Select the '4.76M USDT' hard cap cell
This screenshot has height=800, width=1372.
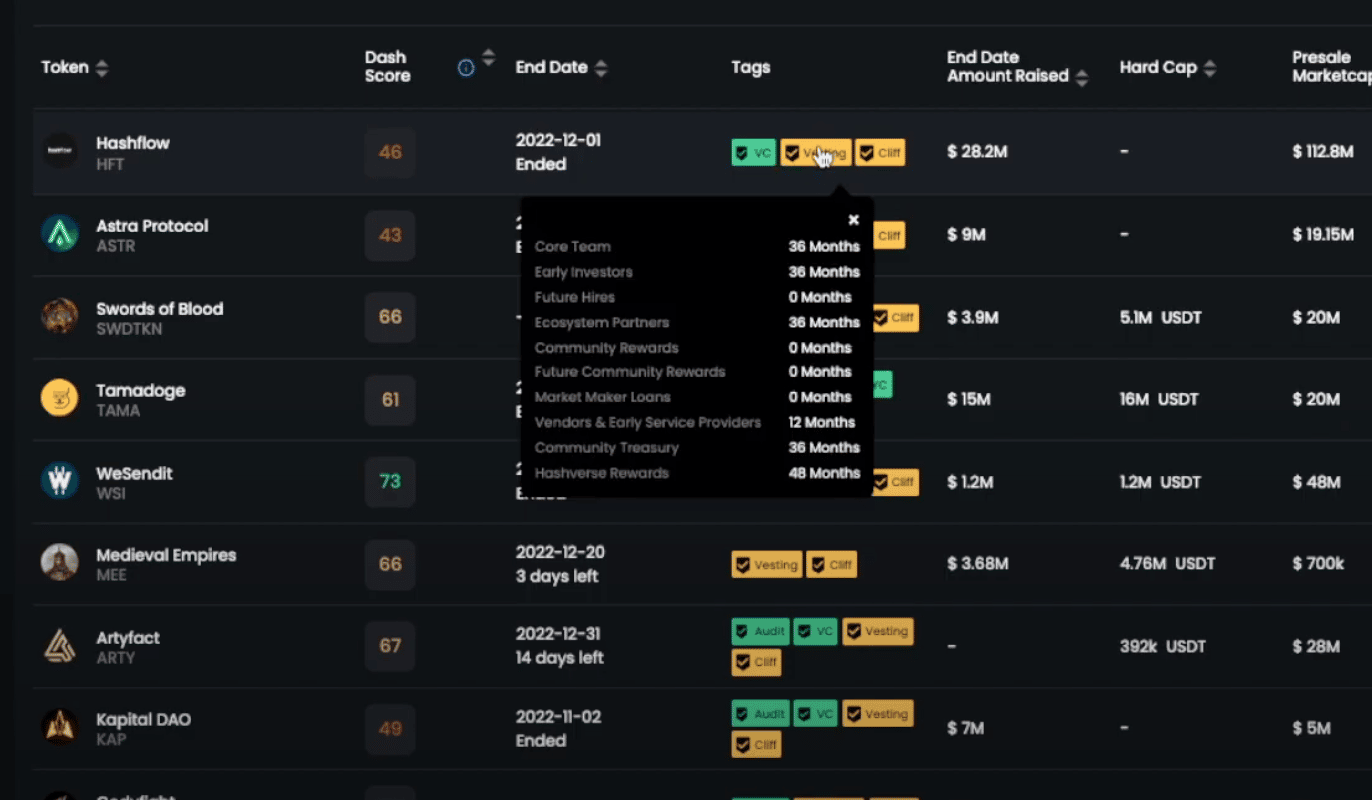point(1167,564)
